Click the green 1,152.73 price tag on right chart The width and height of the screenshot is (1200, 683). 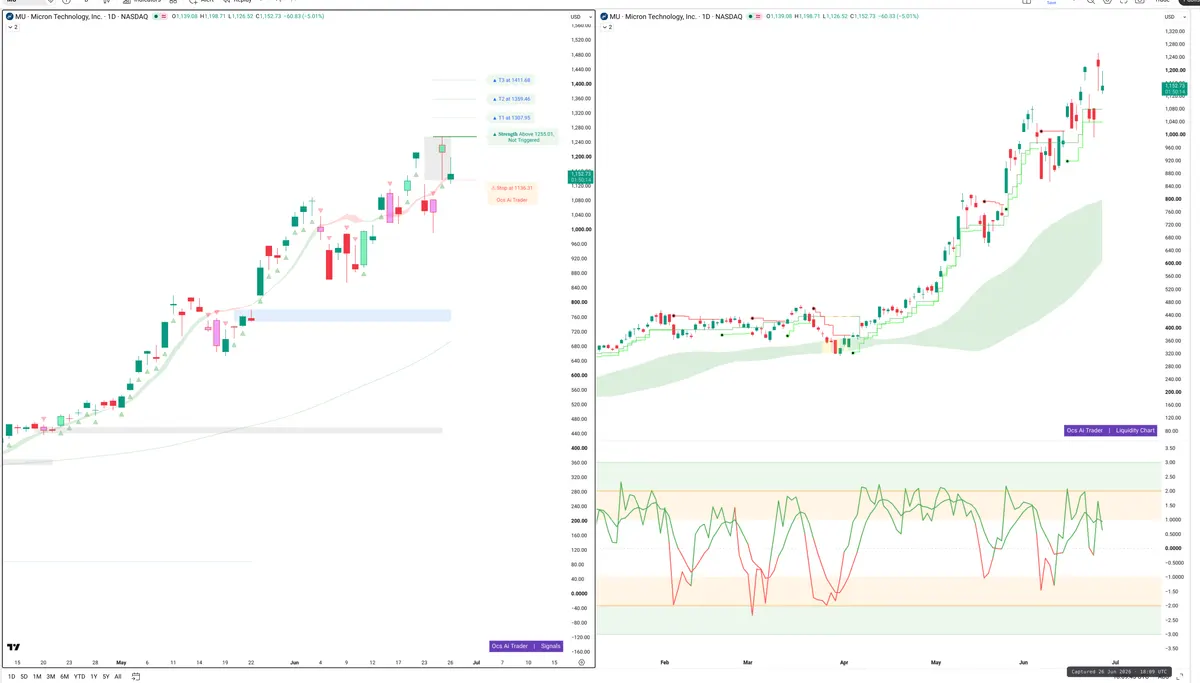pyautogui.click(x=1175, y=89)
